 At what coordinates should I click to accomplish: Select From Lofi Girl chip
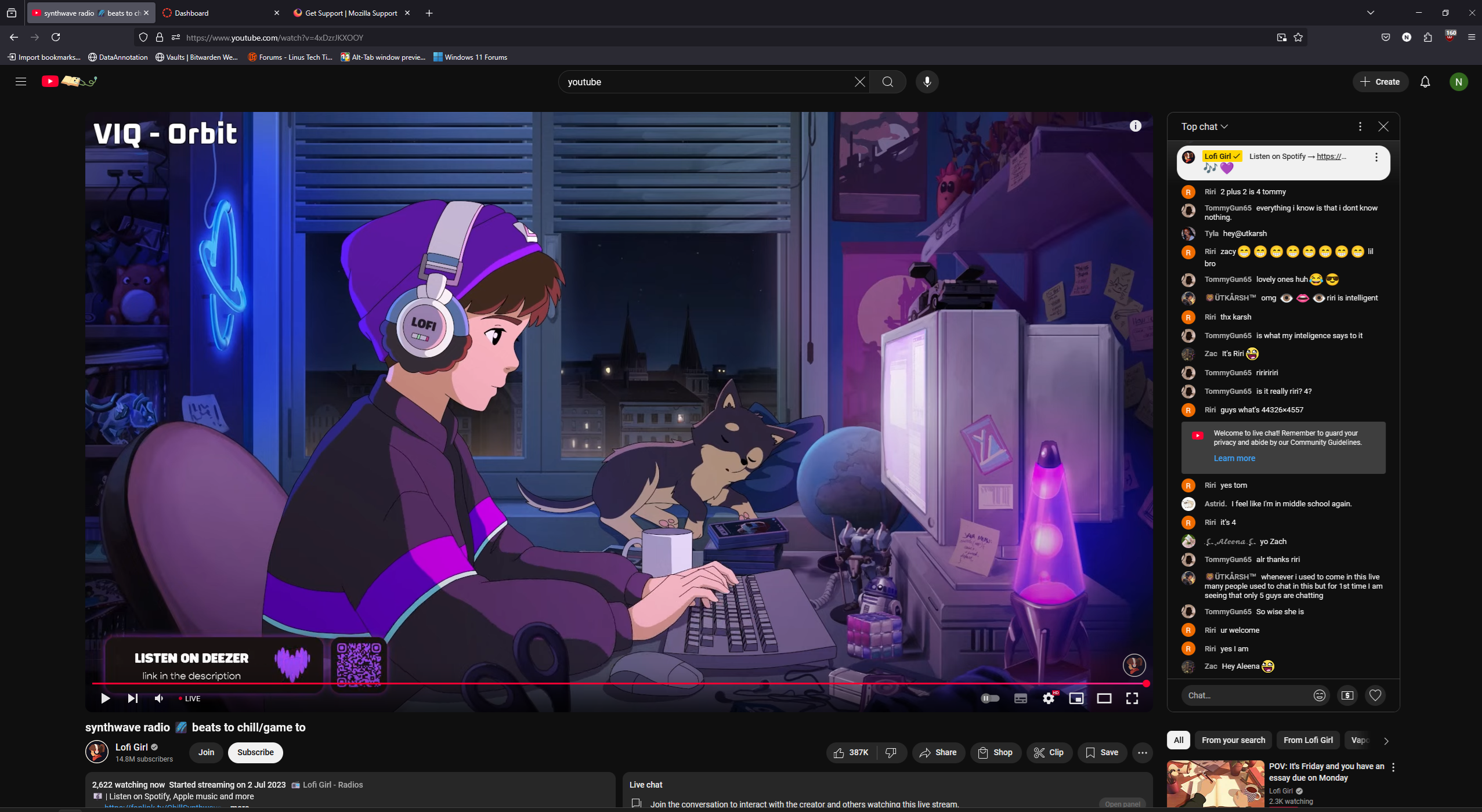coord(1308,741)
